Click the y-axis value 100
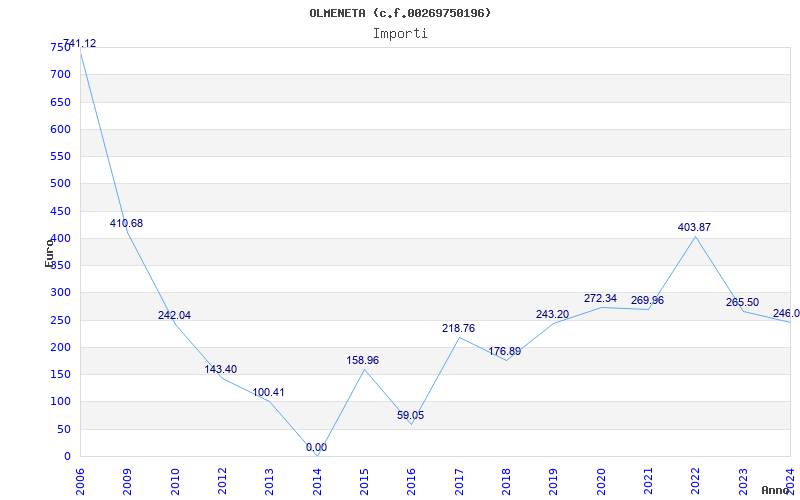The height and width of the screenshot is (500, 800). click(x=60, y=402)
